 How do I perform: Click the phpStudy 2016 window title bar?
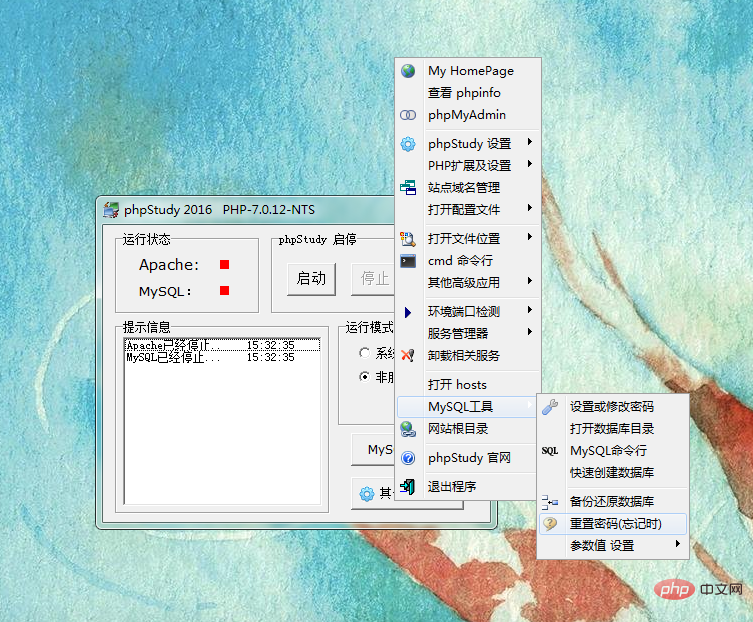247,210
